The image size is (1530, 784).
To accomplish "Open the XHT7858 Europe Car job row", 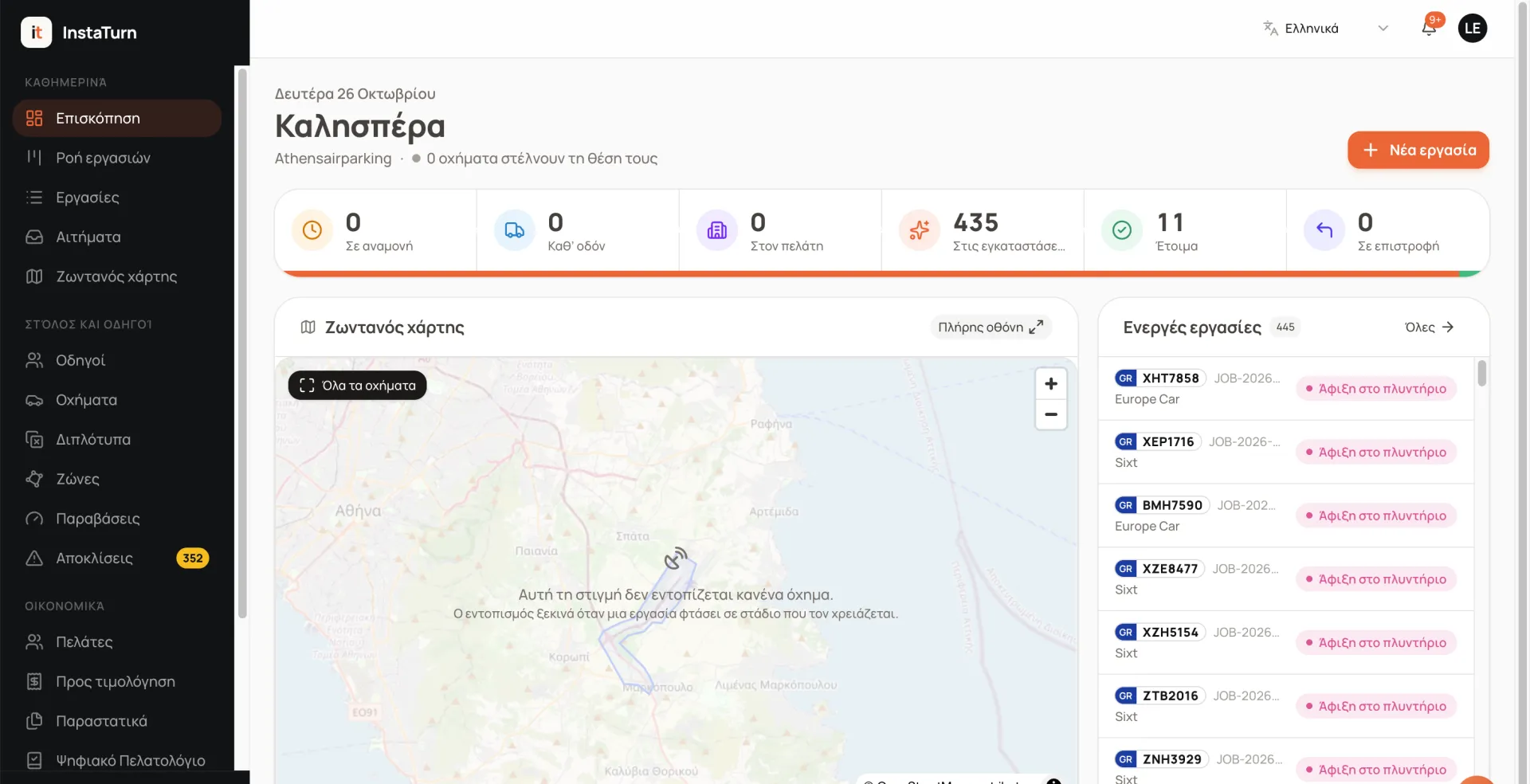I will pos(1285,388).
